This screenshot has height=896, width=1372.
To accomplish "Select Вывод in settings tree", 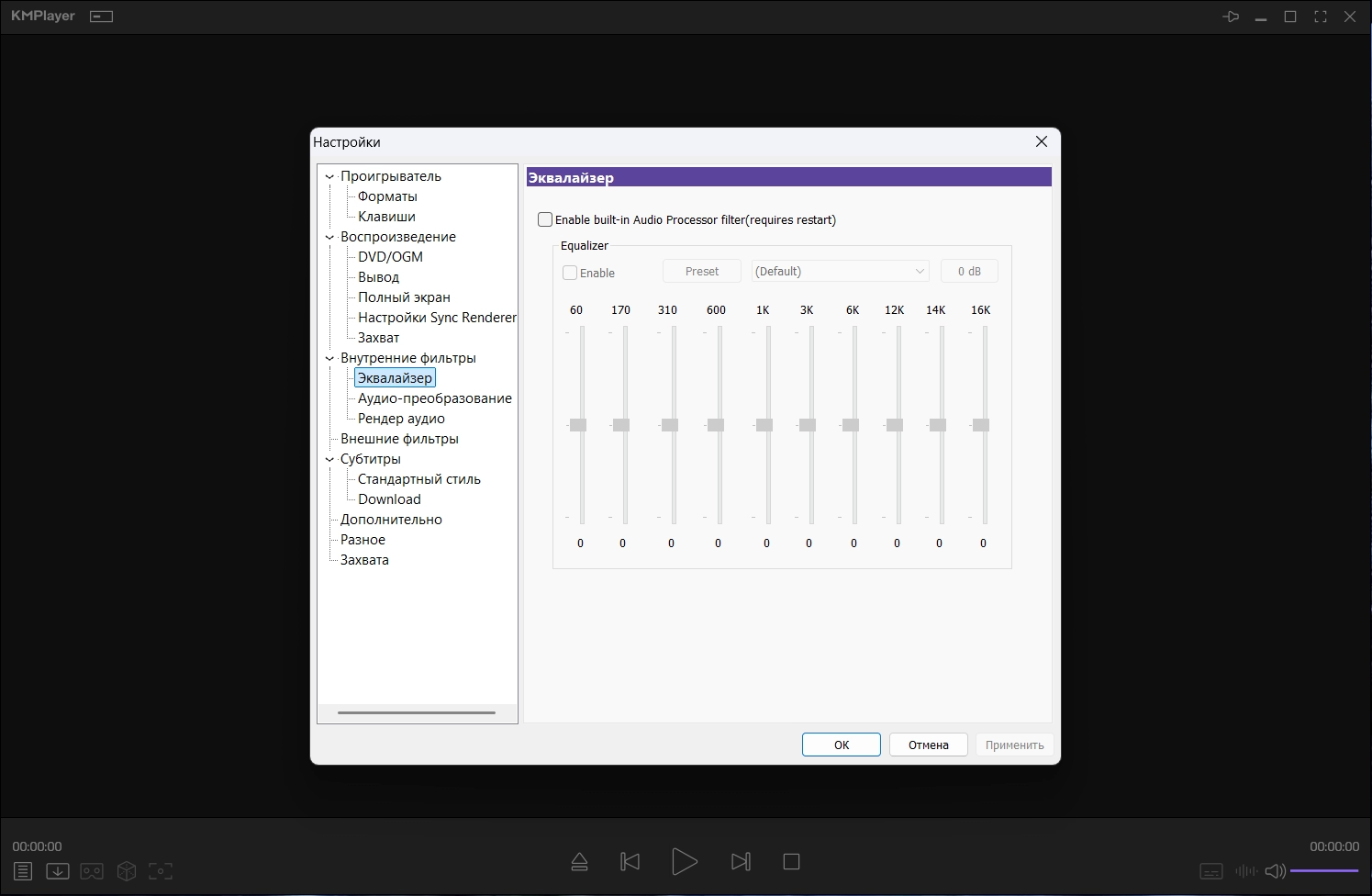I will tap(378, 277).
